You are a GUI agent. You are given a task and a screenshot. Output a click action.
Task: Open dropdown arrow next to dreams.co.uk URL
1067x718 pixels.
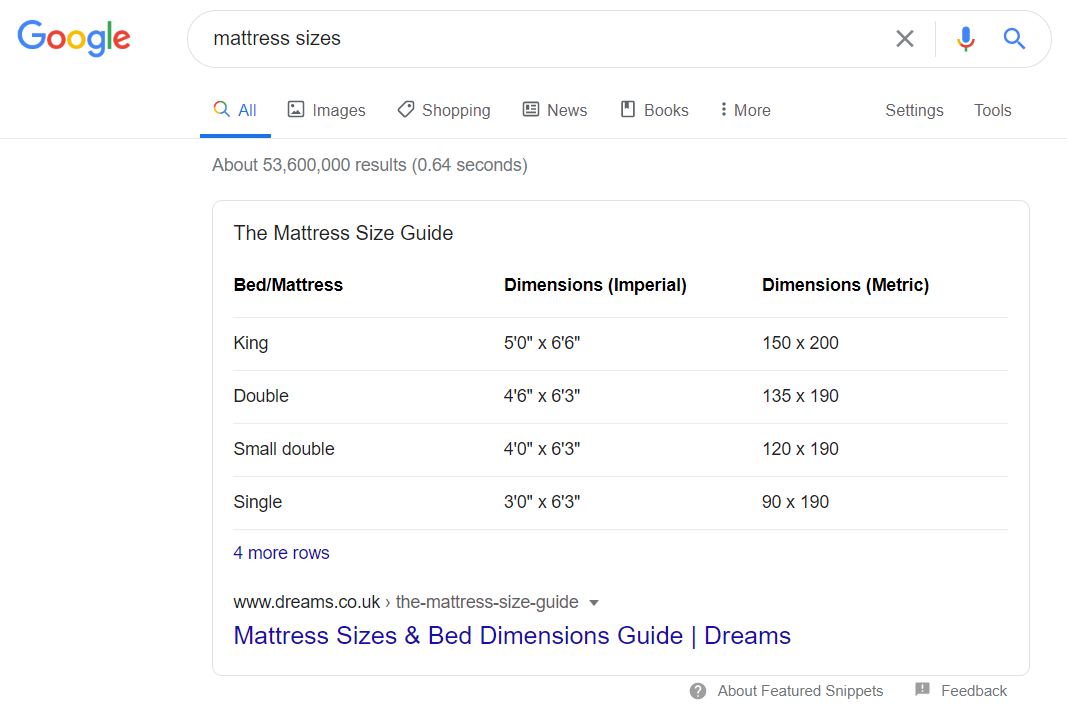(593, 603)
